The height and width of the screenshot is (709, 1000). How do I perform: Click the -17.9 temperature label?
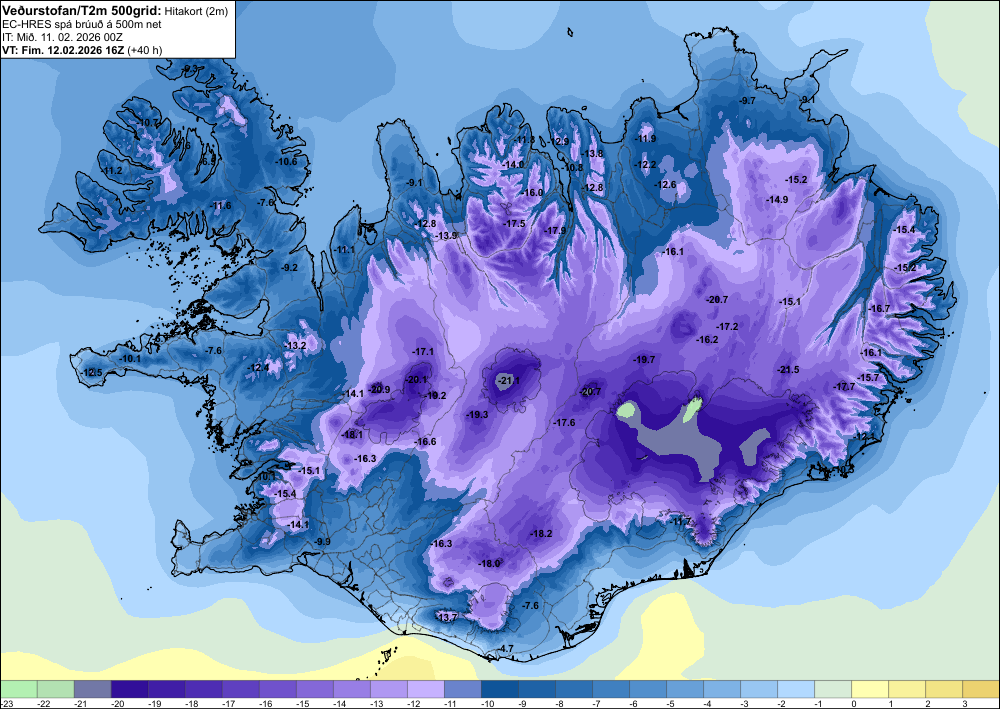(x=555, y=231)
